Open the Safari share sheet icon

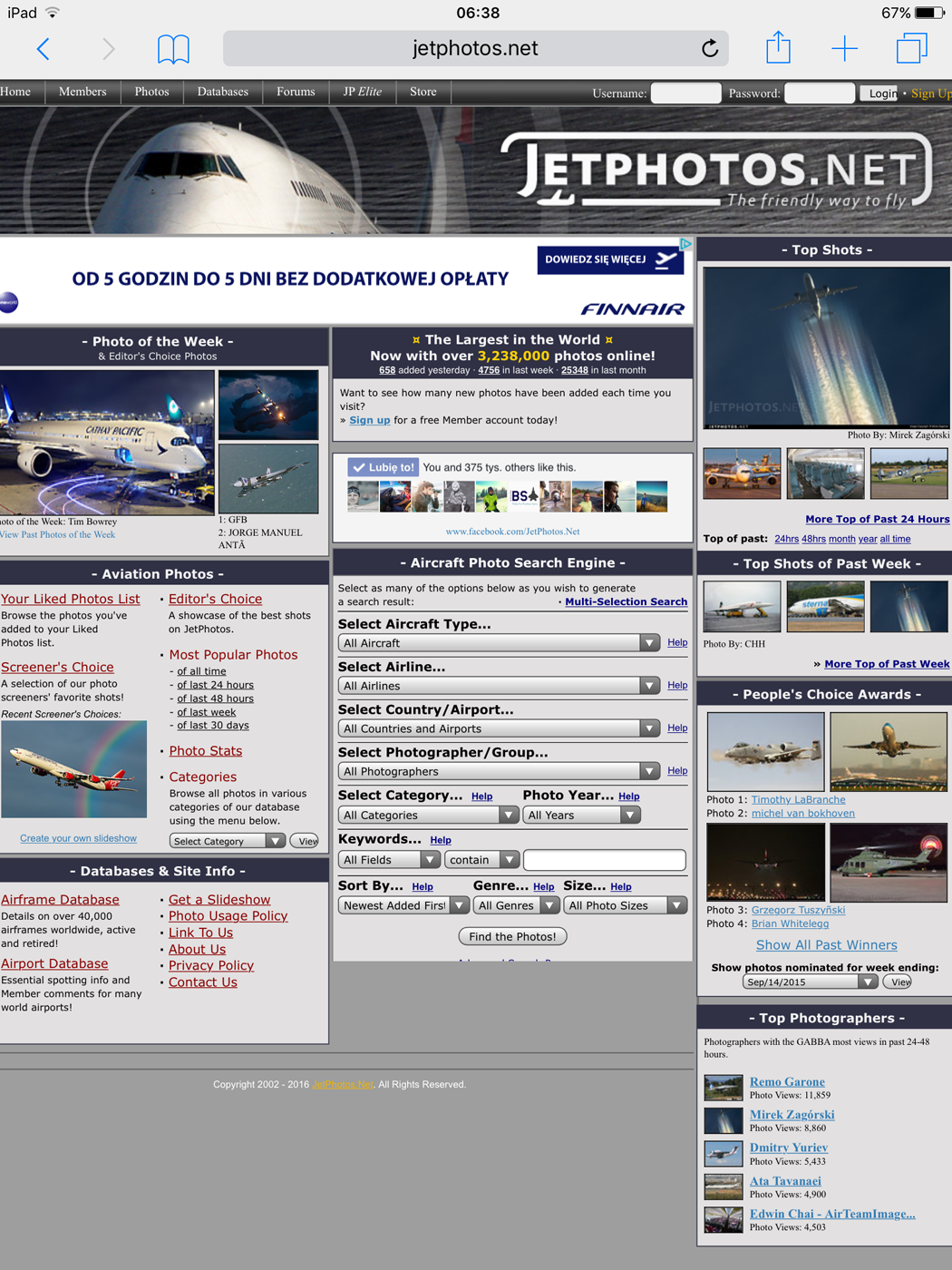[778, 47]
